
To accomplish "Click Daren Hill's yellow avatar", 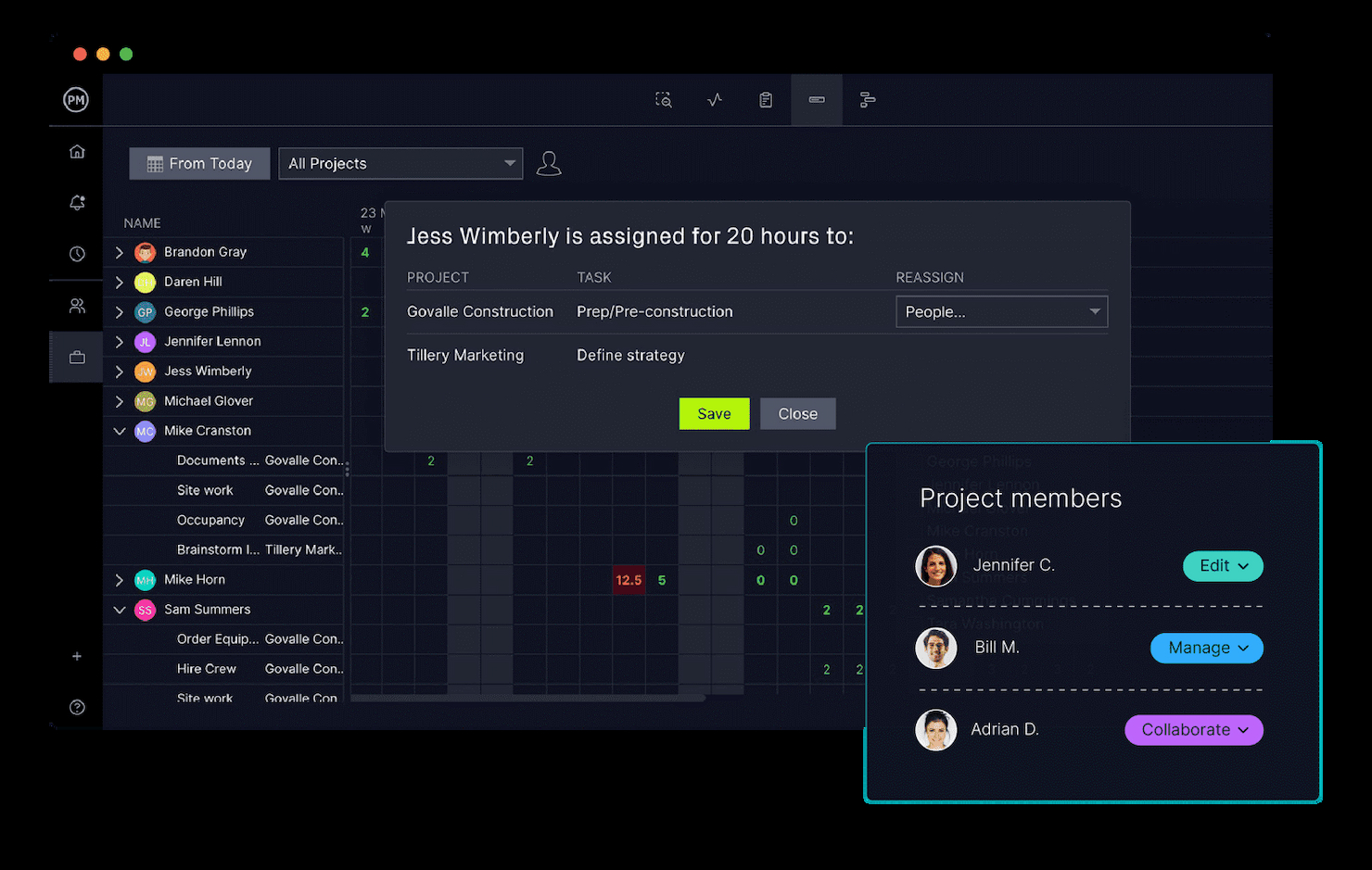I will [x=145, y=282].
